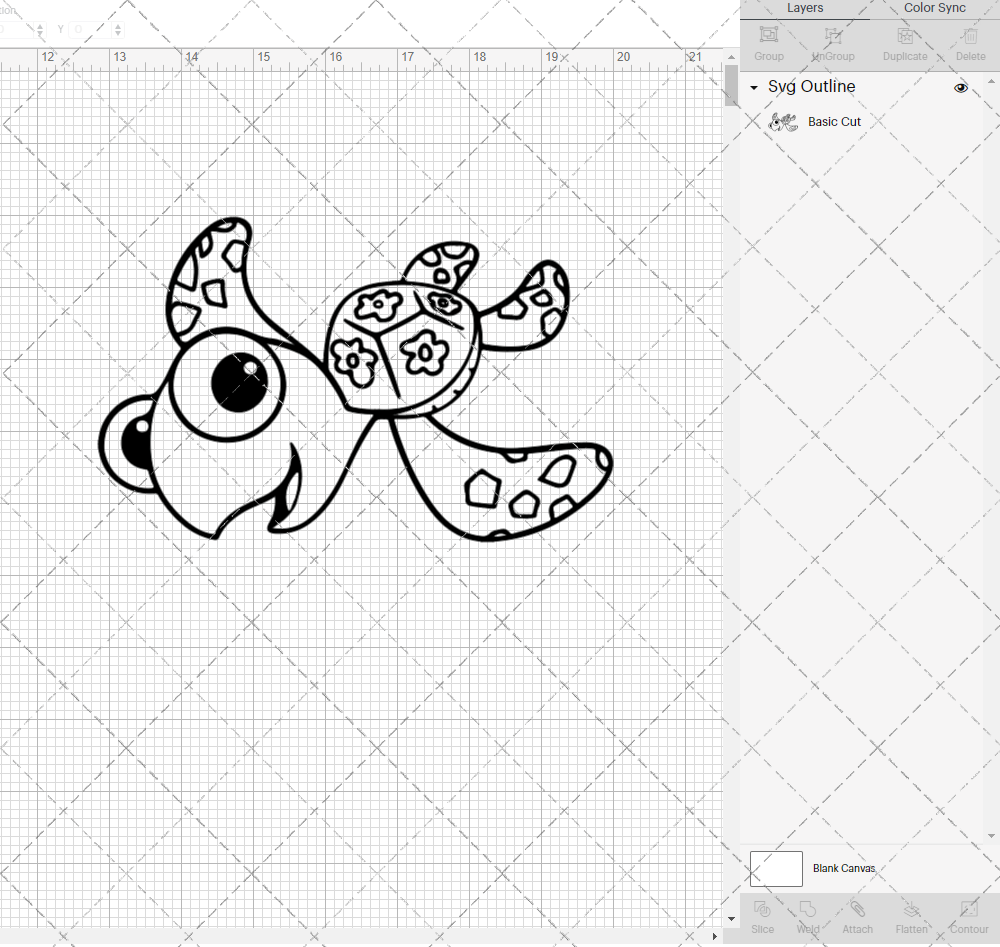Select the turtle outline image on canvas
Image resolution: width=1000 pixels, height=947 pixels.
pyautogui.click(x=356, y=379)
